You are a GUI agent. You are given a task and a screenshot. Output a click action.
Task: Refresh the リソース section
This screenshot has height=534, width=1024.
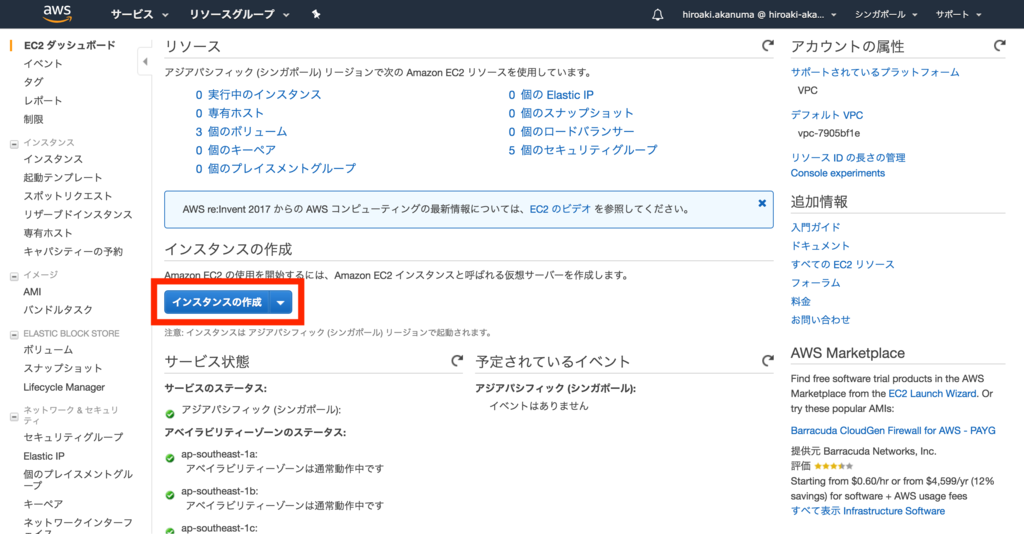point(768,46)
